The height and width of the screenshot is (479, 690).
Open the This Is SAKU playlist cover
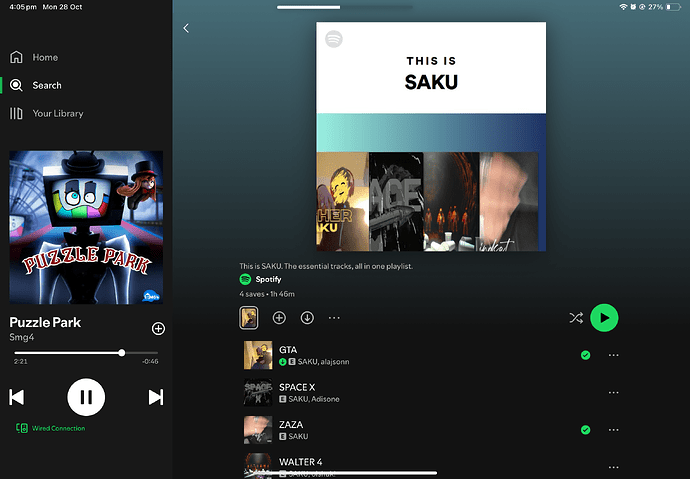coord(431,137)
